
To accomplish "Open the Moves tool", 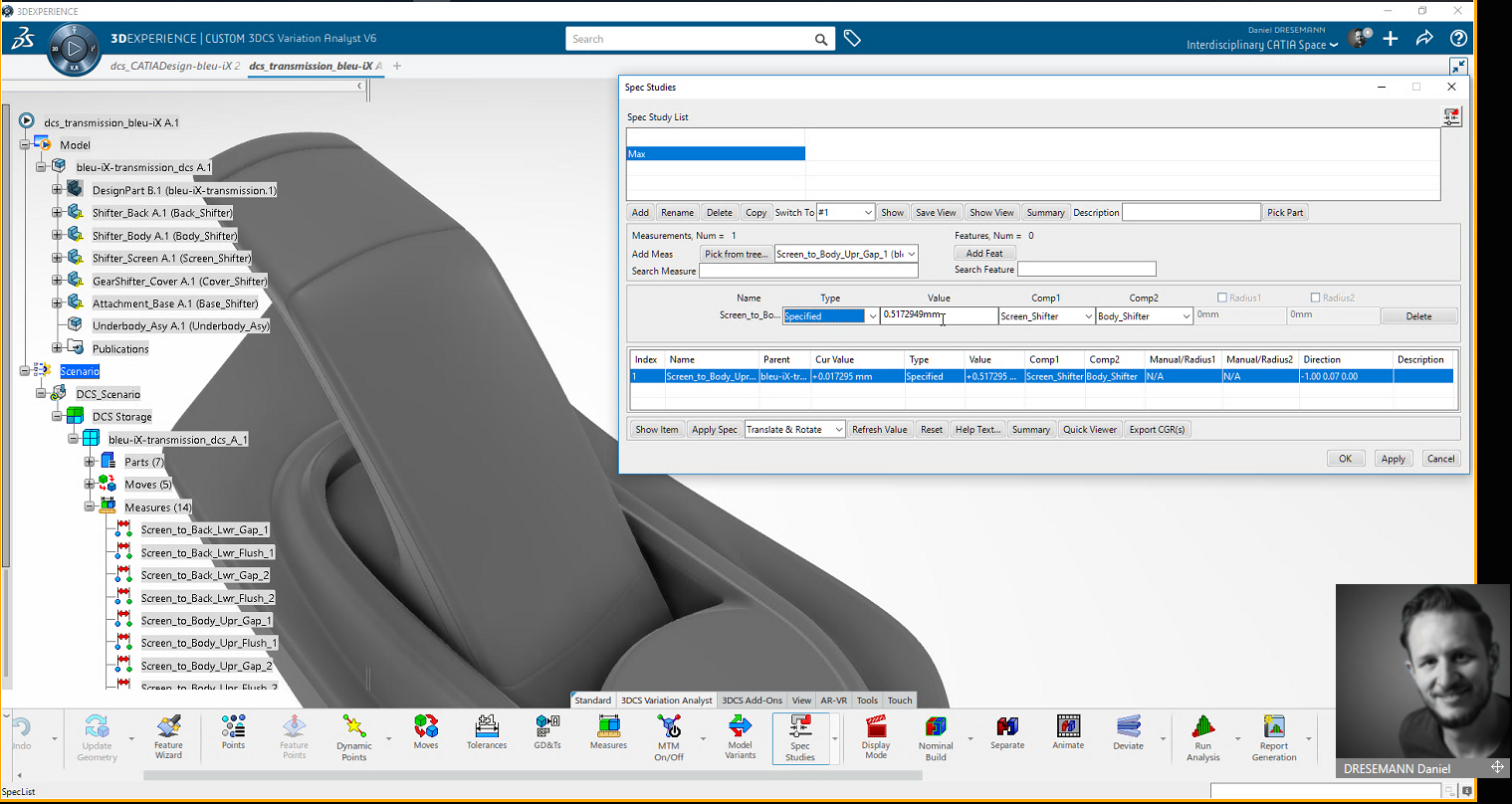I will pyautogui.click(x=426, y=732).
